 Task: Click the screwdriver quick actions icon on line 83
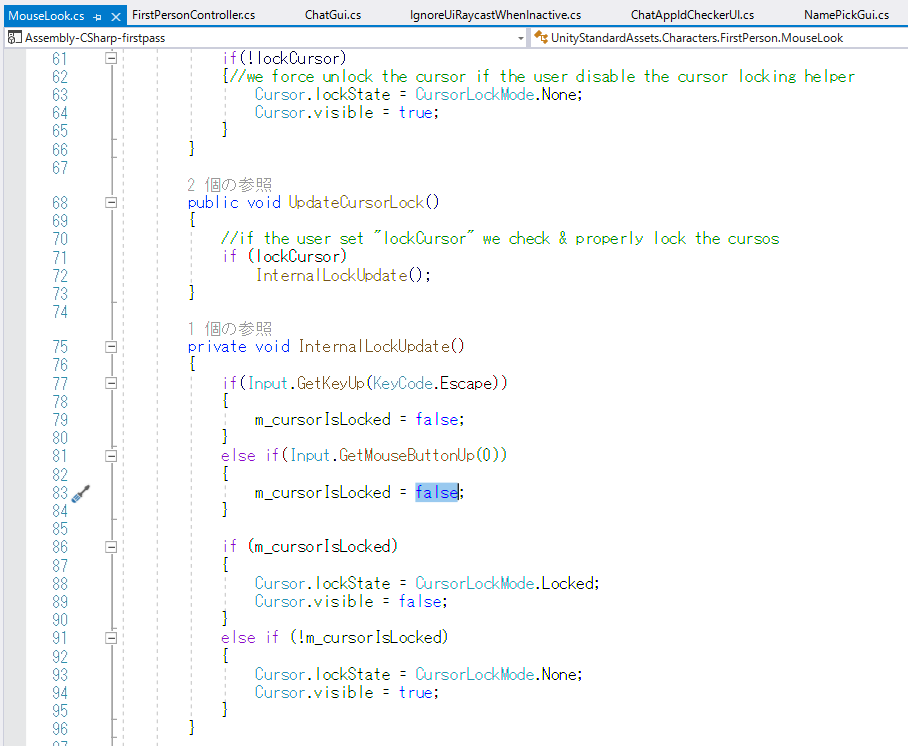pyautogui.click(x=81, y=493)
